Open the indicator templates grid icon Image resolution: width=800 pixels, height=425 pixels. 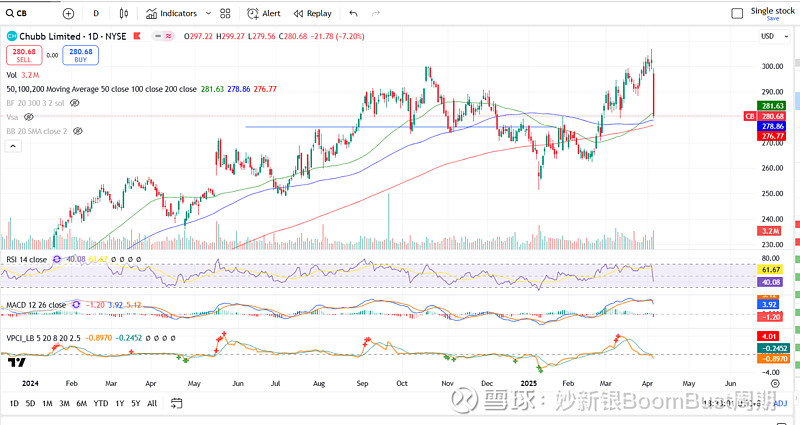coord(225,14)
